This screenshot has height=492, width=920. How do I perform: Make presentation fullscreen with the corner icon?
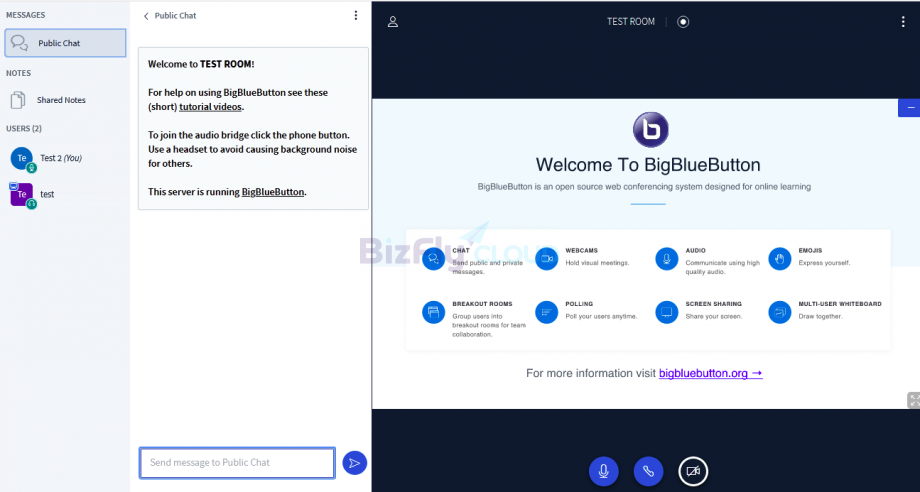914,400
